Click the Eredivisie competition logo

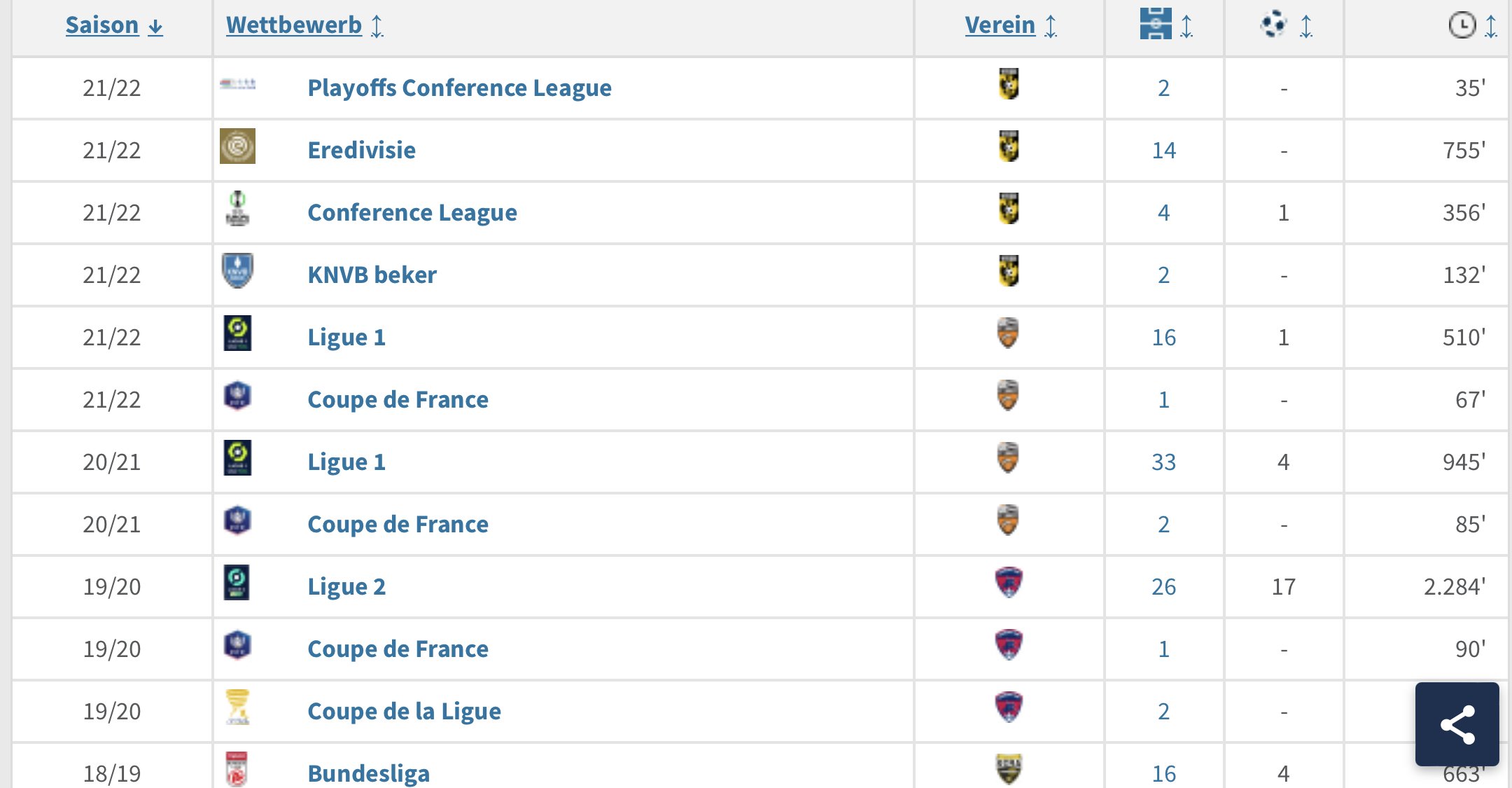237,146
